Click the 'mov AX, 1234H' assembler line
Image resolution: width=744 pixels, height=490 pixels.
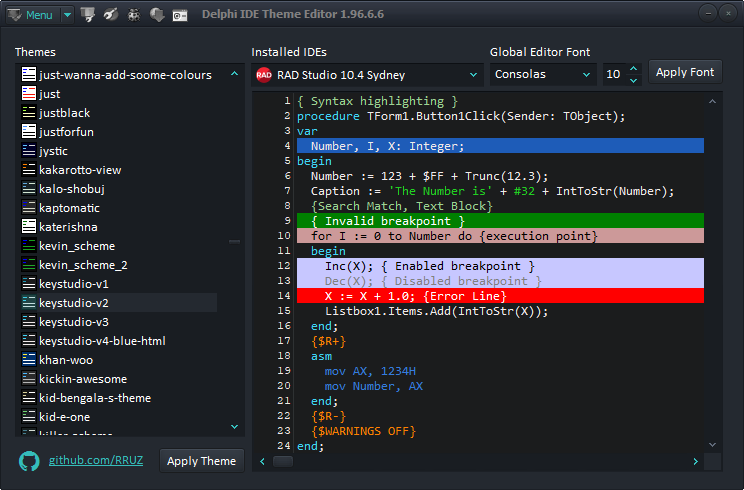[370, 371]
